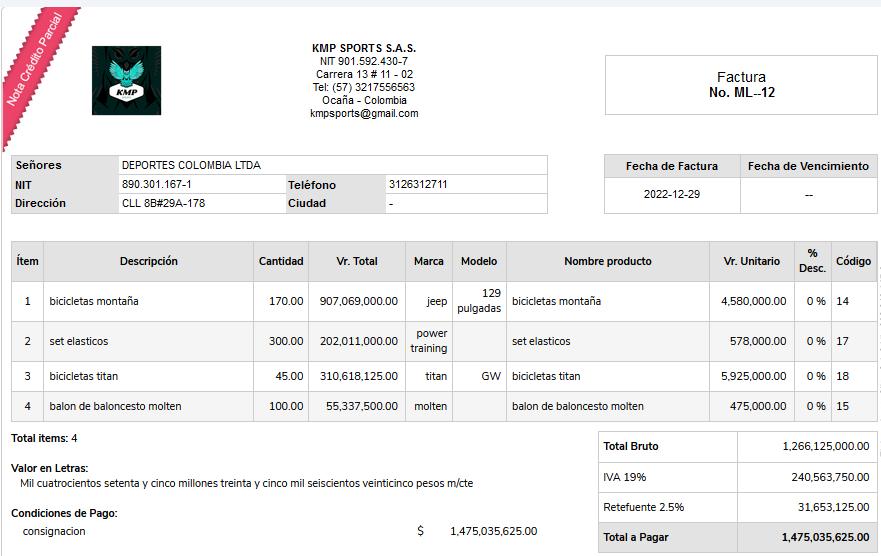Click the Total a Pagar amount in summary table
881x556 pixels.
(x=825, y=537)
